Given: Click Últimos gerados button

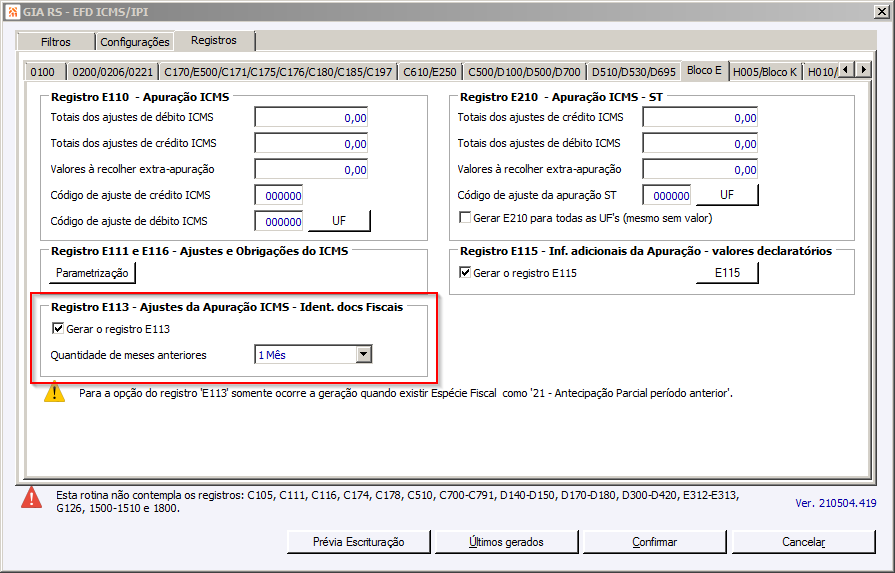Looking at the screenshot, I should click(x=506, y=542).
